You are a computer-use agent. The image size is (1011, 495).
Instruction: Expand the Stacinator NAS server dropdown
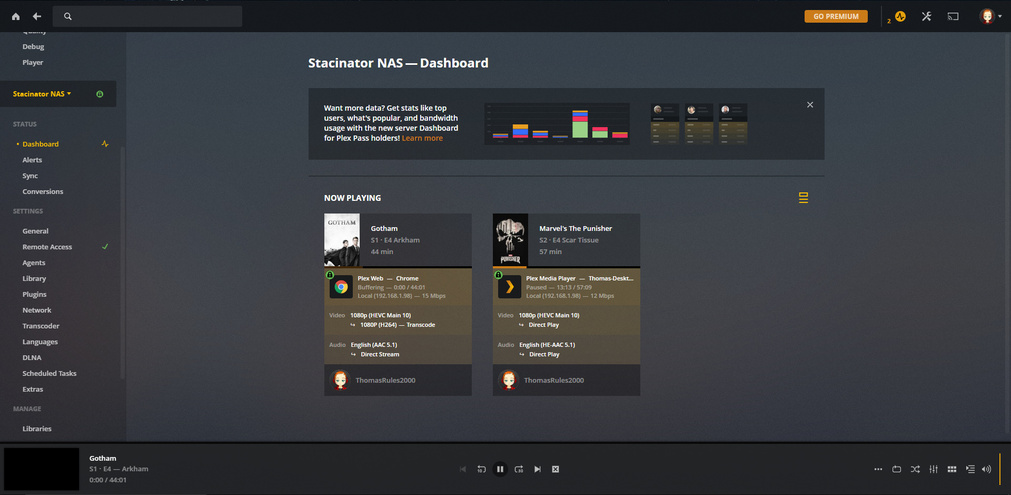[42, 94]
